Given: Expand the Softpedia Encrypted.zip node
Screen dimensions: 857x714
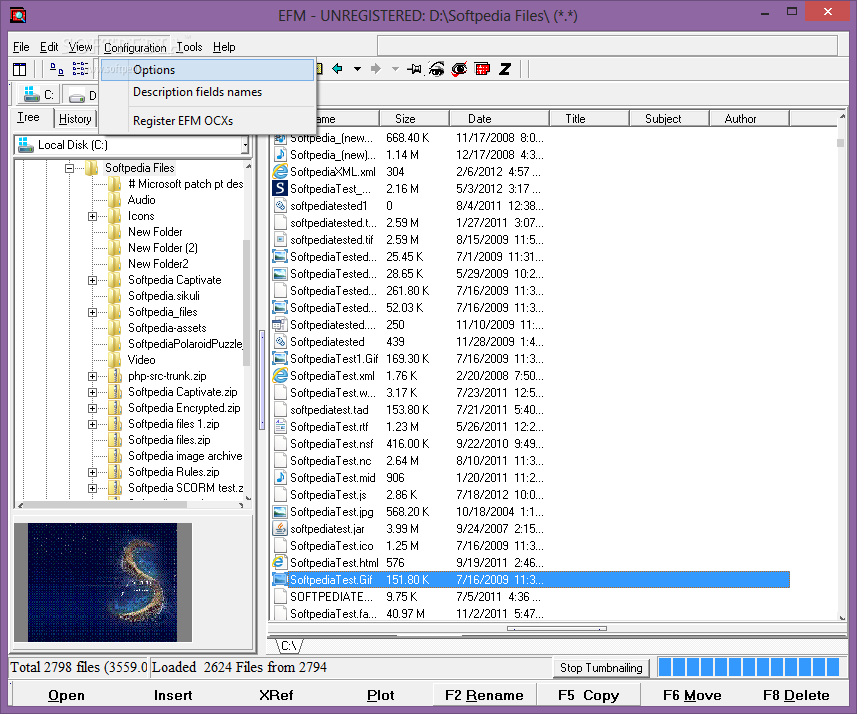Looking at the screenshot, I should (92, 408).
